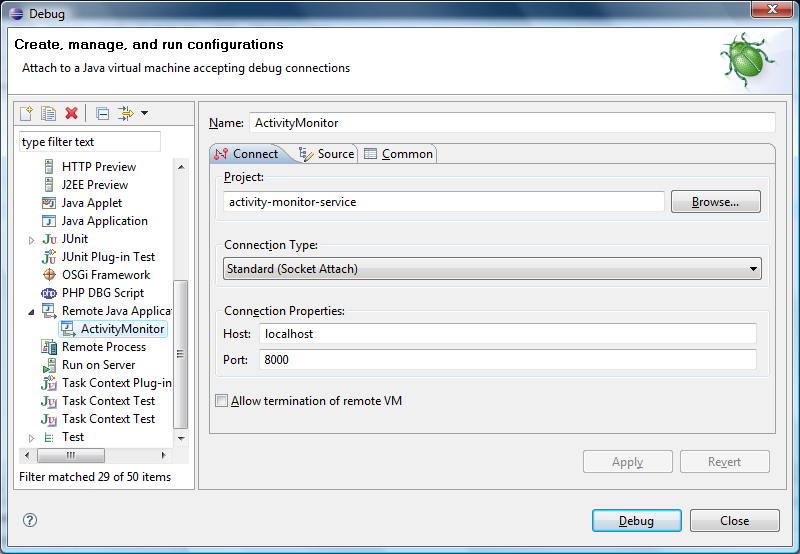The width and height of the screenshot is (800, 554).
Task: Select PHP DBG Script in the tree
Action: [x=103, y=293]
